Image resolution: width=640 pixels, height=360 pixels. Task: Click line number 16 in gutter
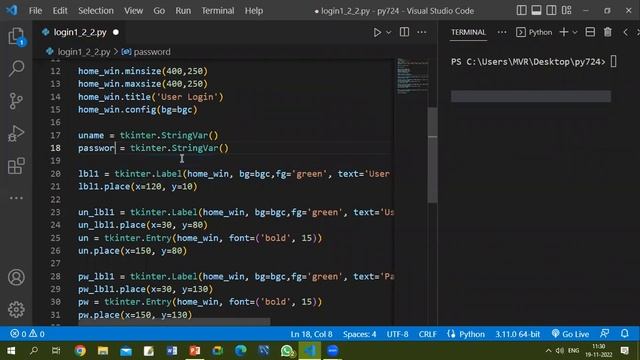(x=55, y=122)
